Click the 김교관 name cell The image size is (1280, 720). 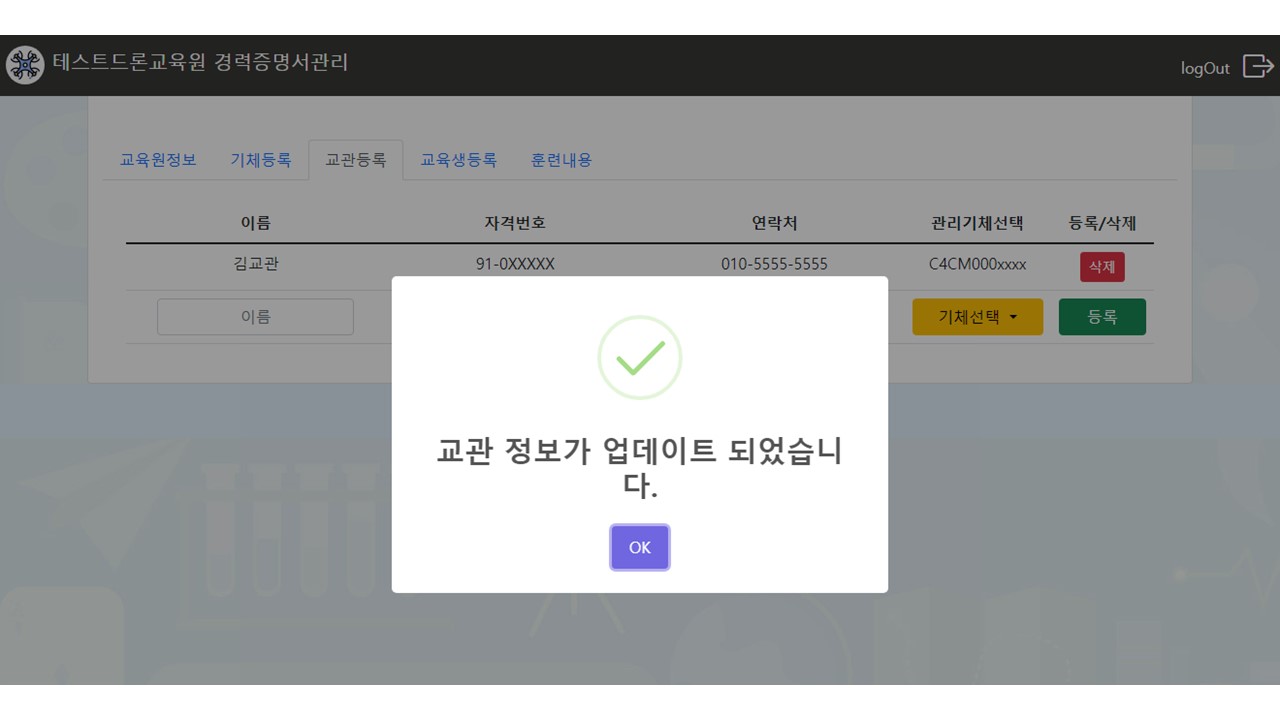pos(255,265)
